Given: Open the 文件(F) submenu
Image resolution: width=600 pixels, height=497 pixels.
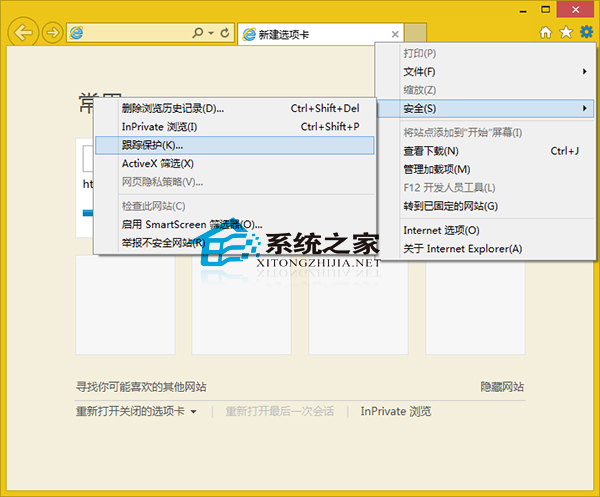Looking at the screenshot, I should click(485, 72).
